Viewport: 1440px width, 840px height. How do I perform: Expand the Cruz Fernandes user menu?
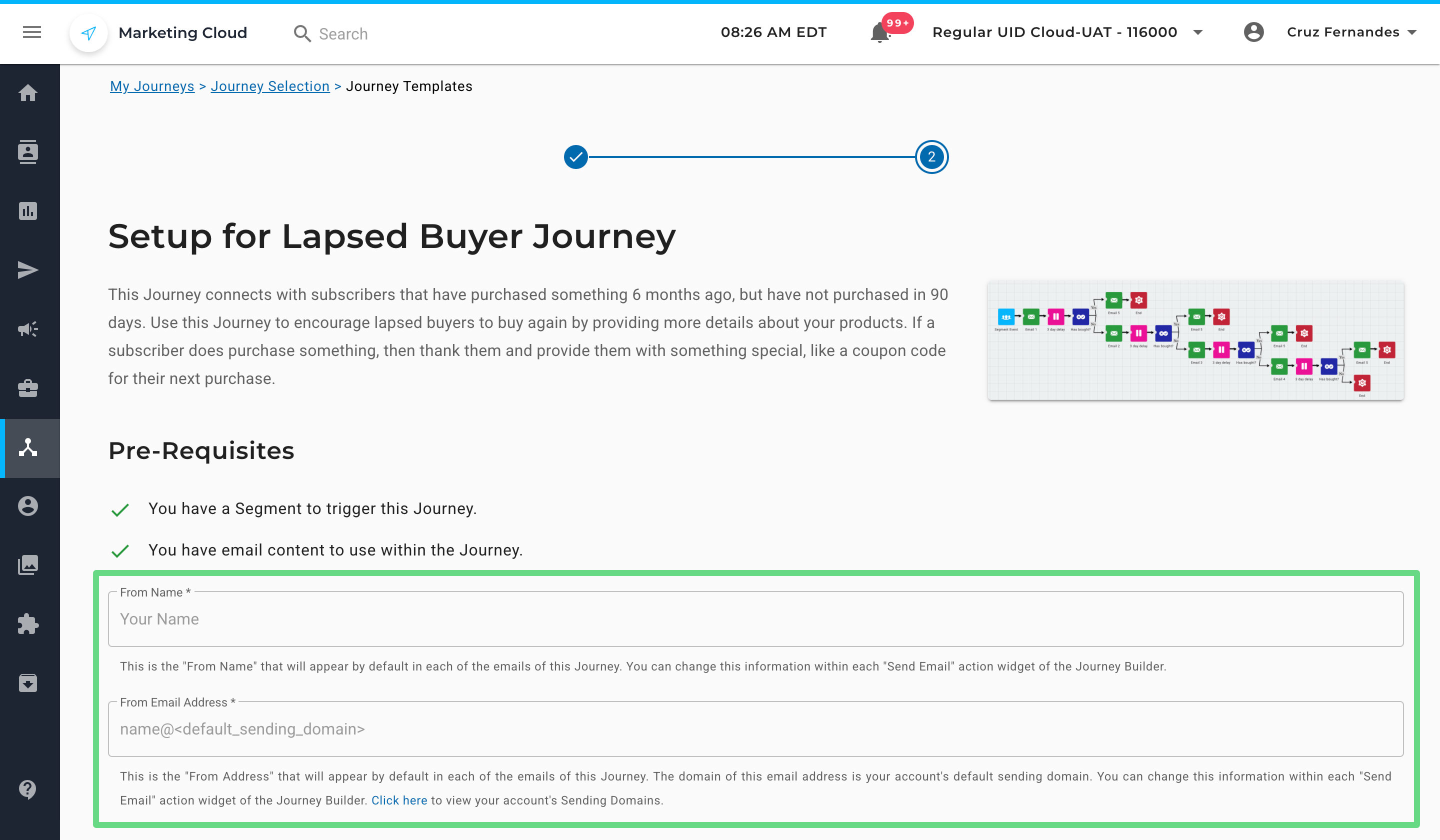click(1351, 32)
